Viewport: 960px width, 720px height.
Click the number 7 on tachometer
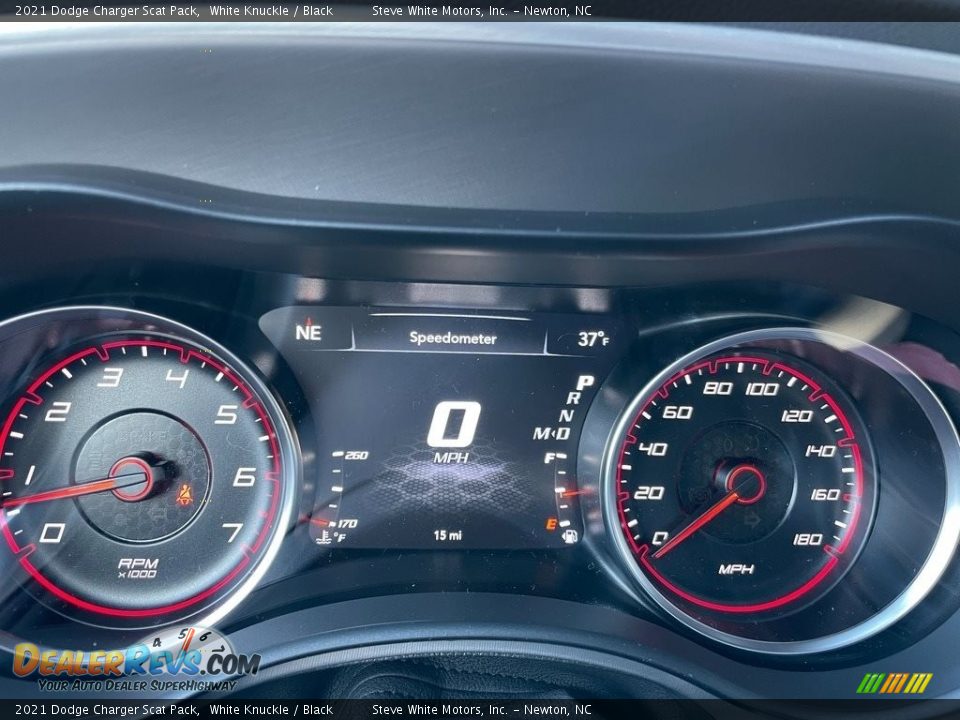point(233,532)
